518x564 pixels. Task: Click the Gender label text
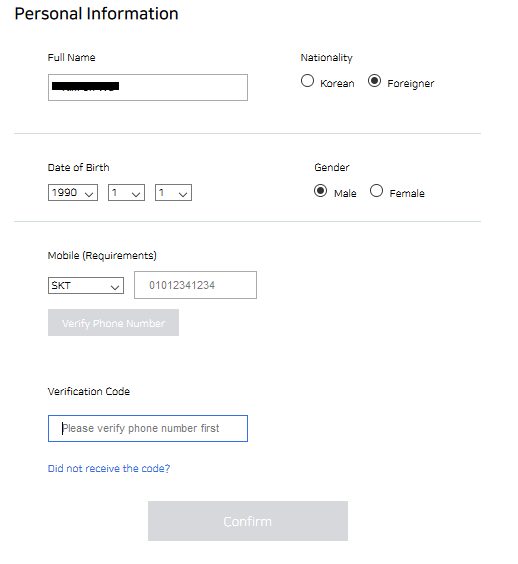pyautogui.click(x=332, y=168)
